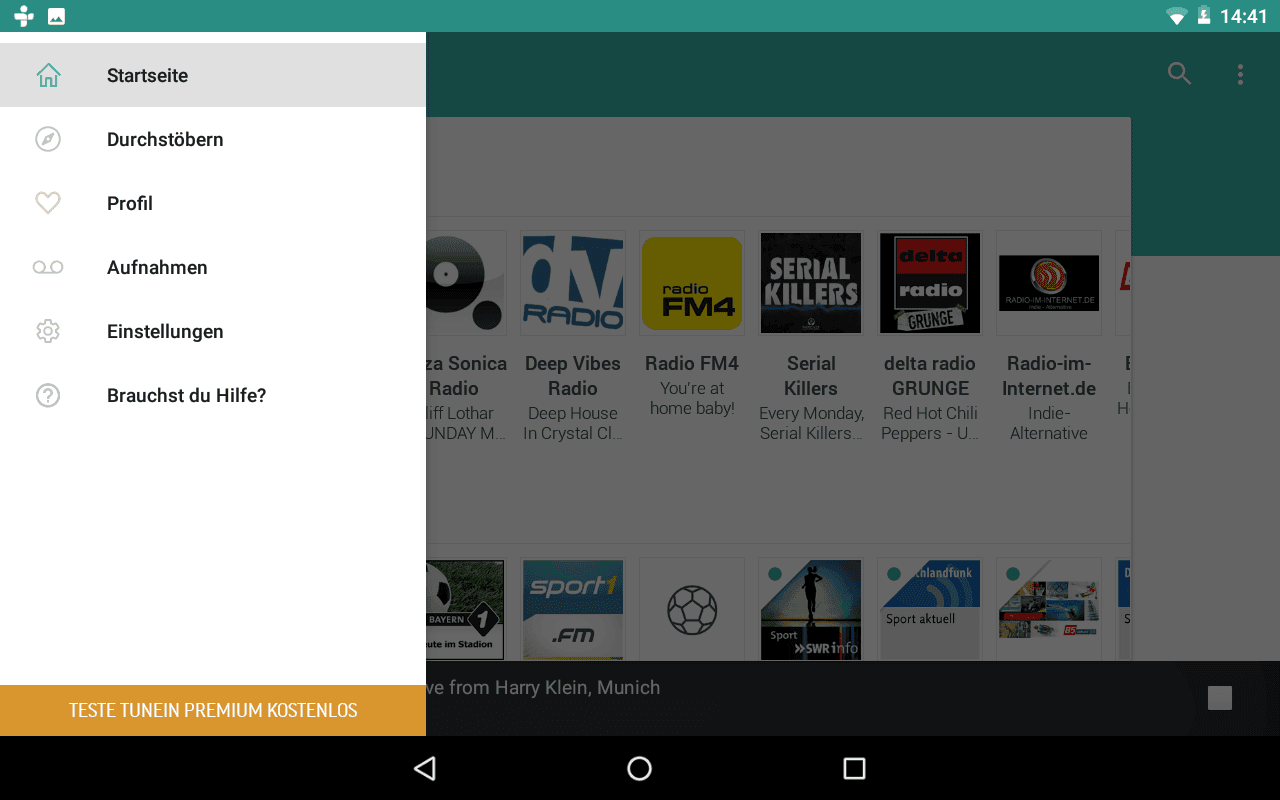Open the SWRinfo Sport tile
Screen dimensions: 1280x800
pyautogui.click(x=811, y=609)
